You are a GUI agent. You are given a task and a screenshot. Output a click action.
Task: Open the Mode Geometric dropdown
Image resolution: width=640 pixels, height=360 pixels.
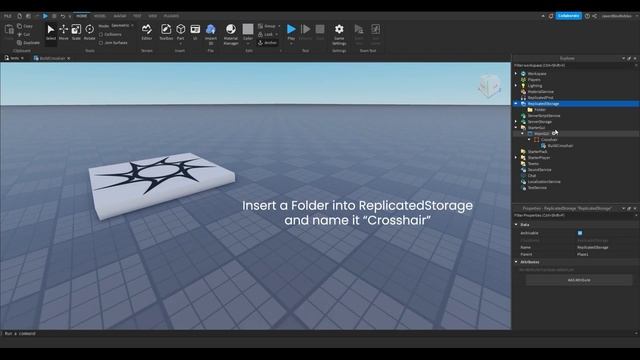coord(122,26)
